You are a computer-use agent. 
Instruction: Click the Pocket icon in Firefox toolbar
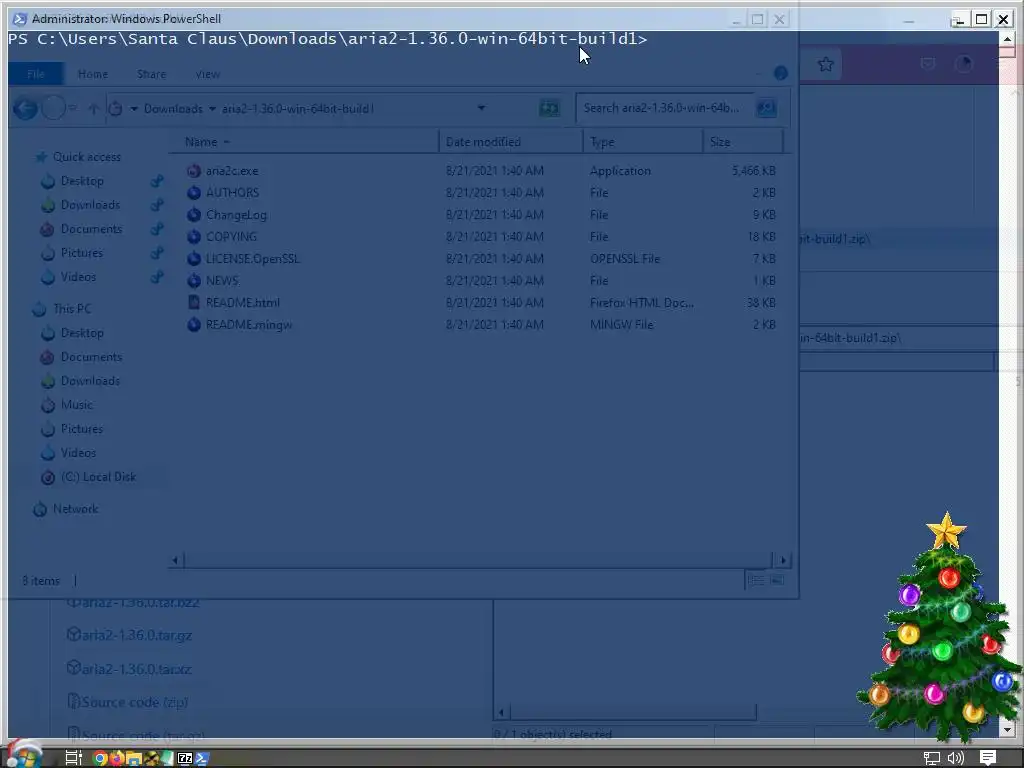coord(927,64)
